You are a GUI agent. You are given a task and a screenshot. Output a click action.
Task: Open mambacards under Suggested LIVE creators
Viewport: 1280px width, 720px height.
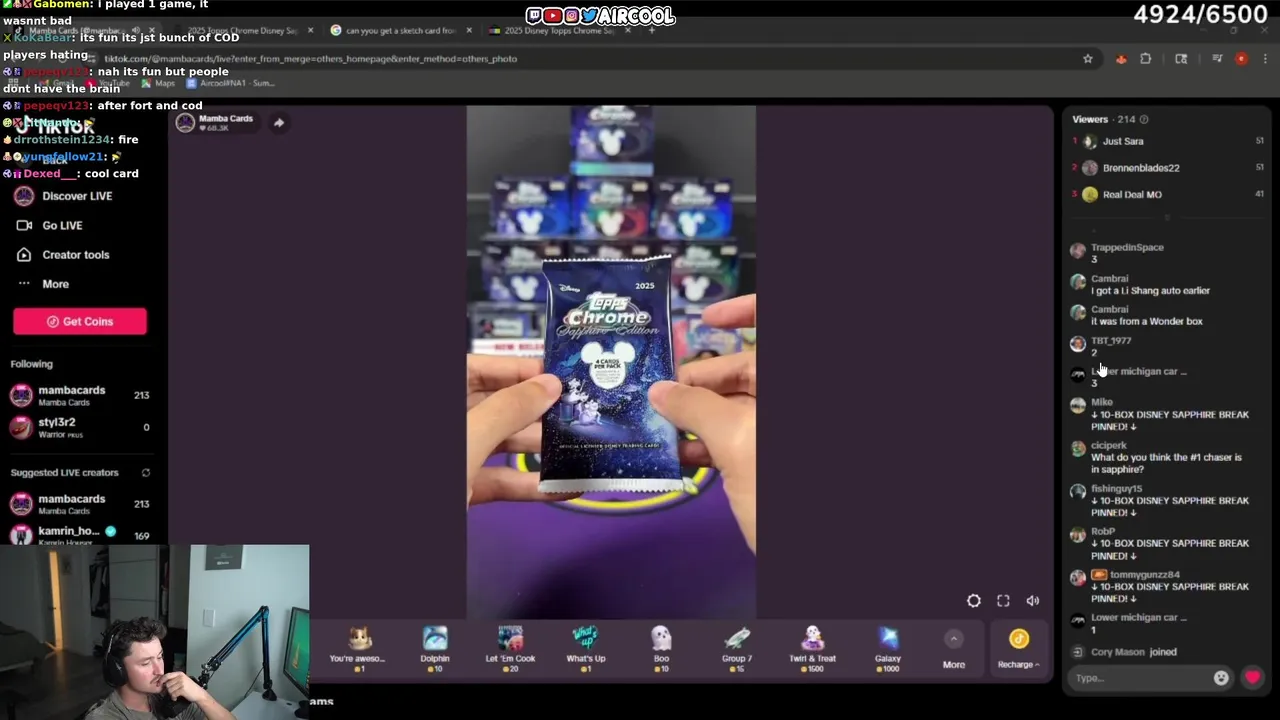[78, 504]
